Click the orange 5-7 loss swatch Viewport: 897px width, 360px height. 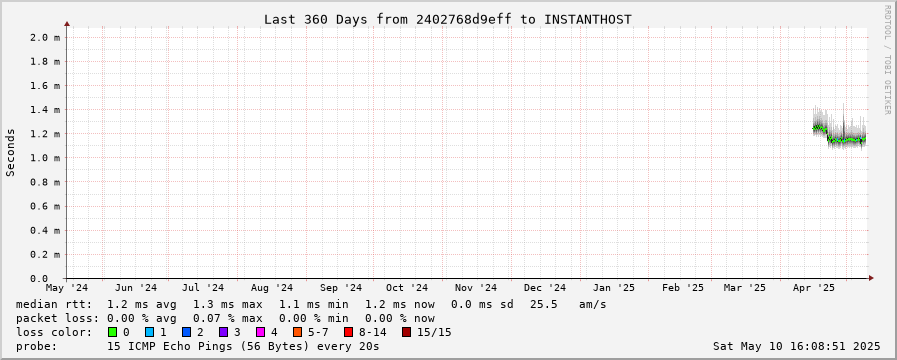(x=297, y=332)
